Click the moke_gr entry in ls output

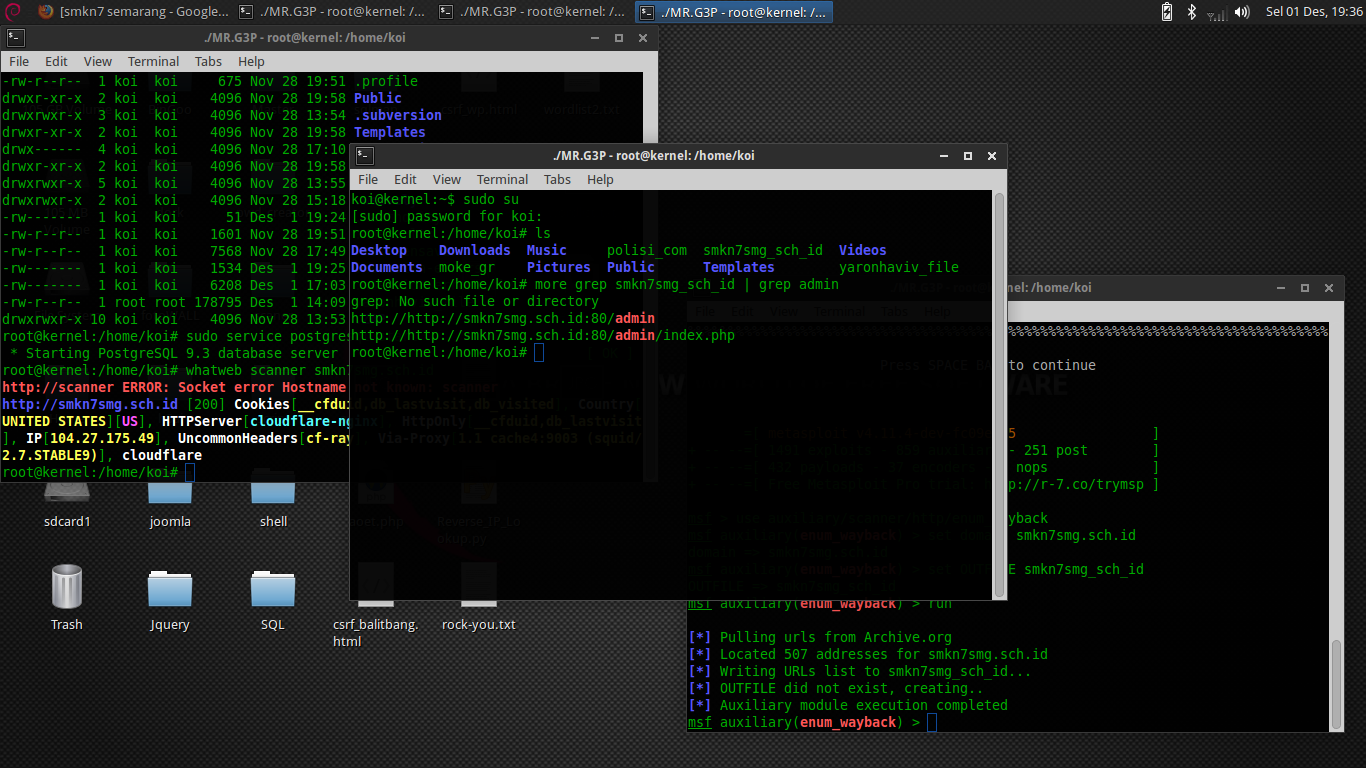point(467,268)
